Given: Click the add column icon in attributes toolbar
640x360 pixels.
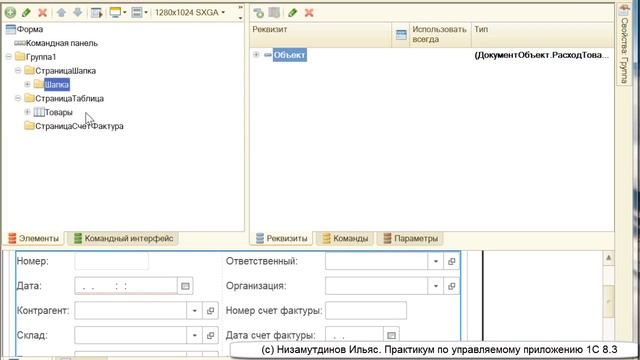Looking at the screenshot, I should click(274, 13).
